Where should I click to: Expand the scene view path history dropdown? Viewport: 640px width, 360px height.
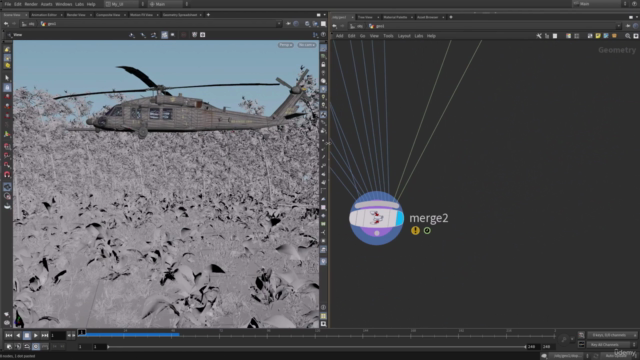tap(279, 24)
